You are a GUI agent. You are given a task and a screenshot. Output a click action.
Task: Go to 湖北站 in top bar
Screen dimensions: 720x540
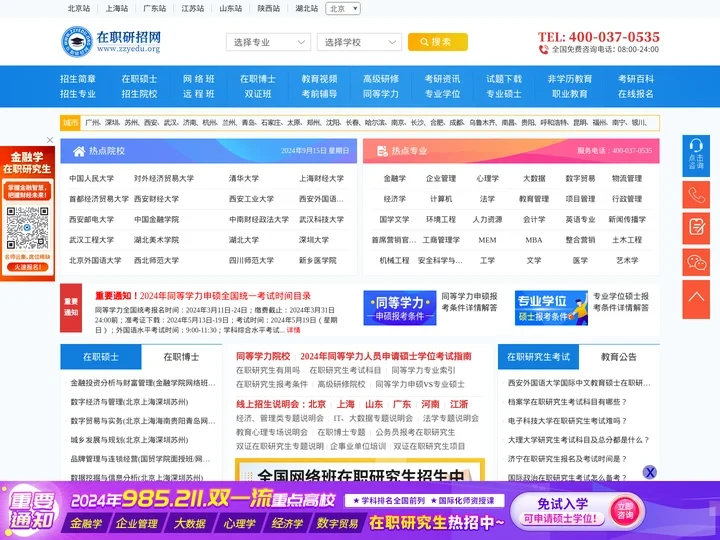(307, 9)
